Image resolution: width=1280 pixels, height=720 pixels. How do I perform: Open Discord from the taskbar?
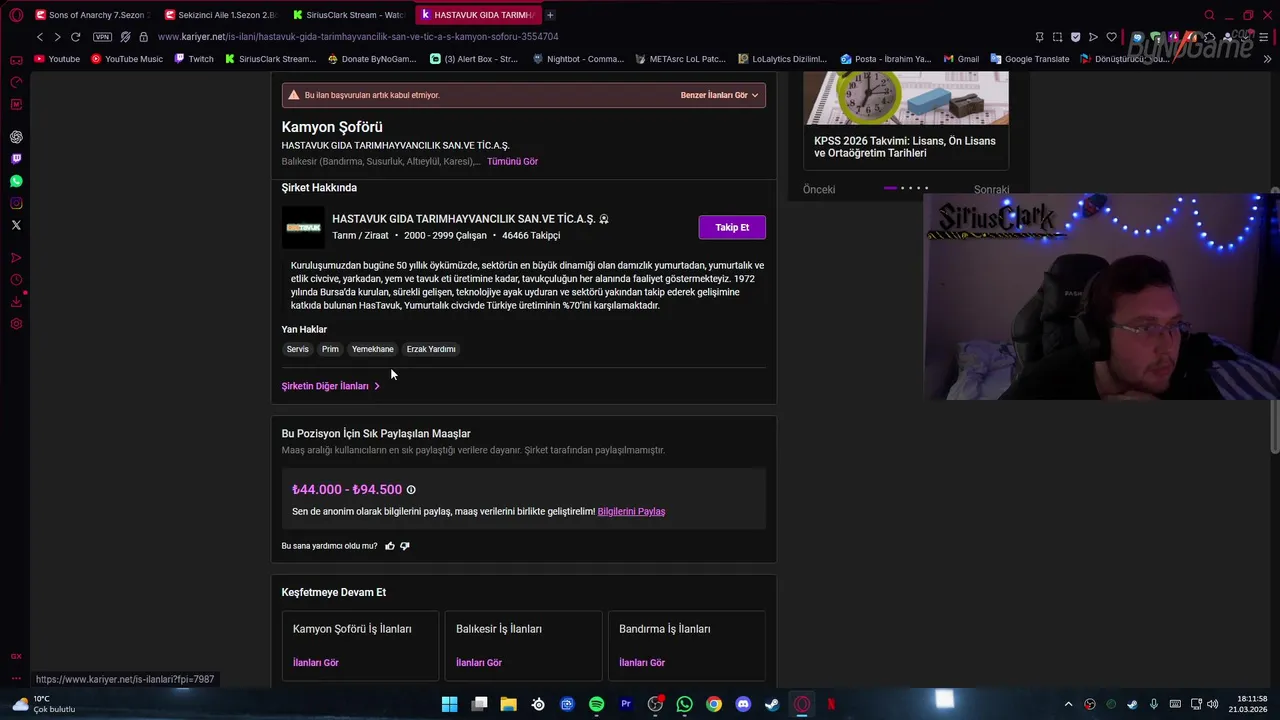pos(743,704)
